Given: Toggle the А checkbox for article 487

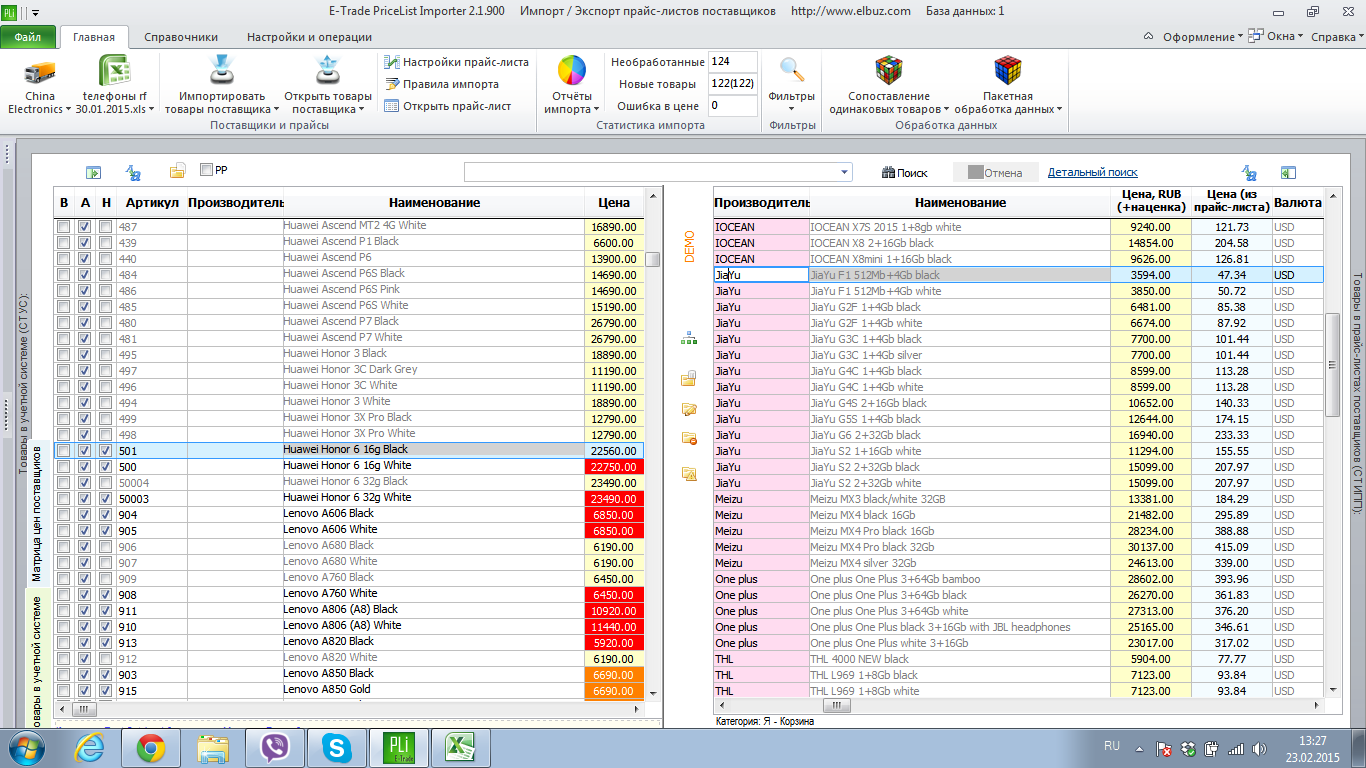Looking at the screenshot, I should [x=85, y=227].
